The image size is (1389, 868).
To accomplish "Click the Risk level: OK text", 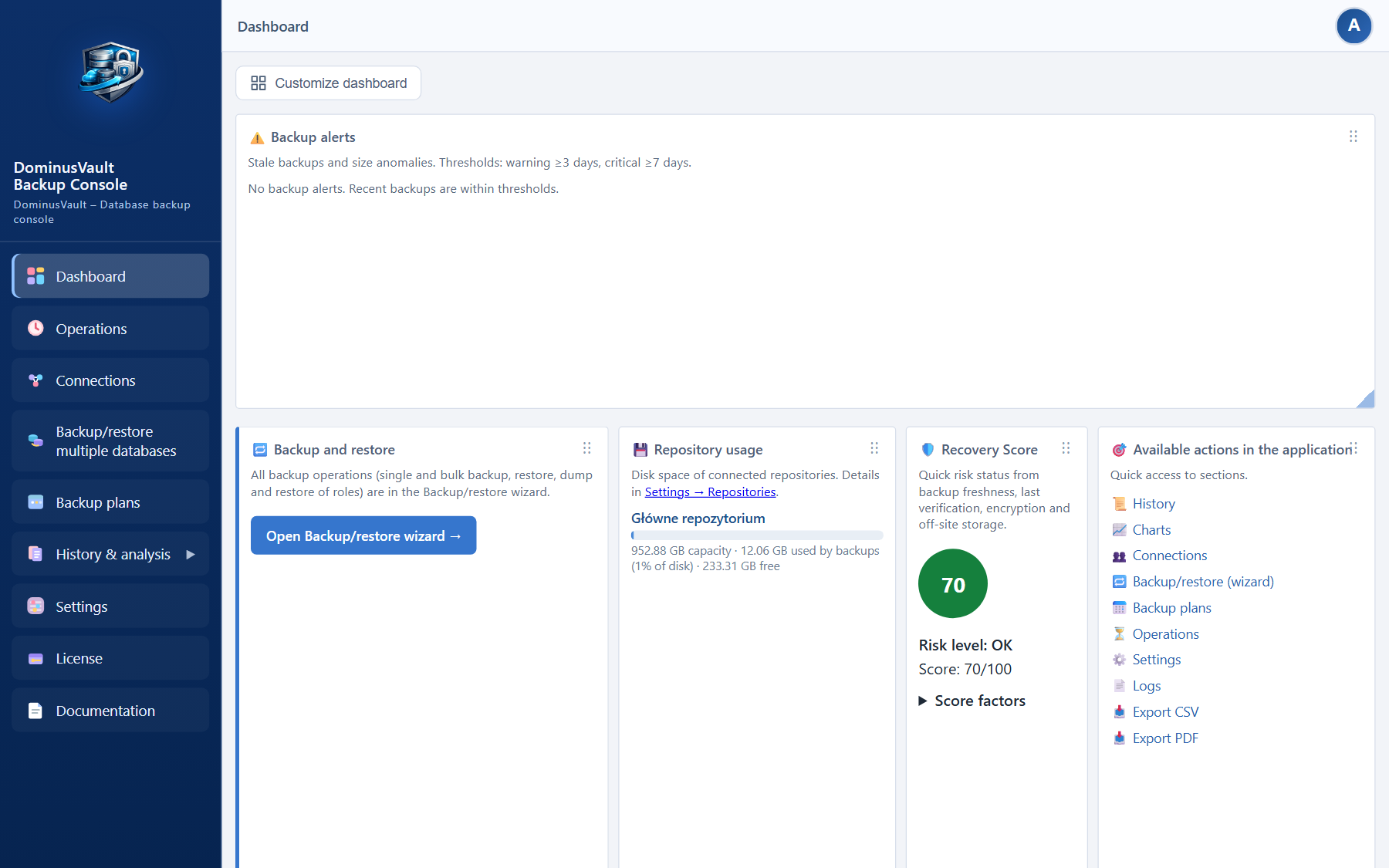I will pos(965,645).
